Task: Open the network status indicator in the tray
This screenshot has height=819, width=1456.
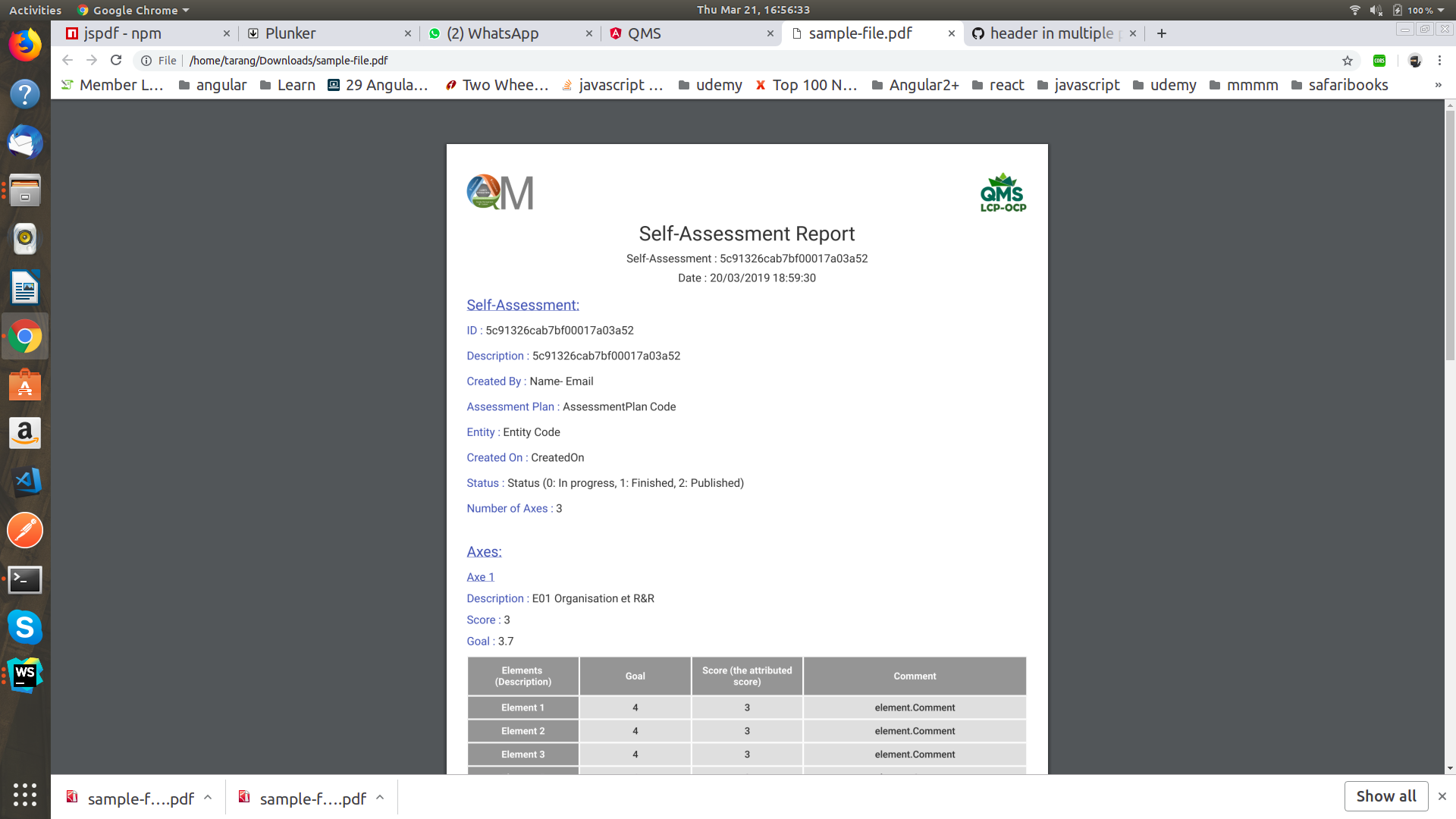Action: (x=1354, y=10)
